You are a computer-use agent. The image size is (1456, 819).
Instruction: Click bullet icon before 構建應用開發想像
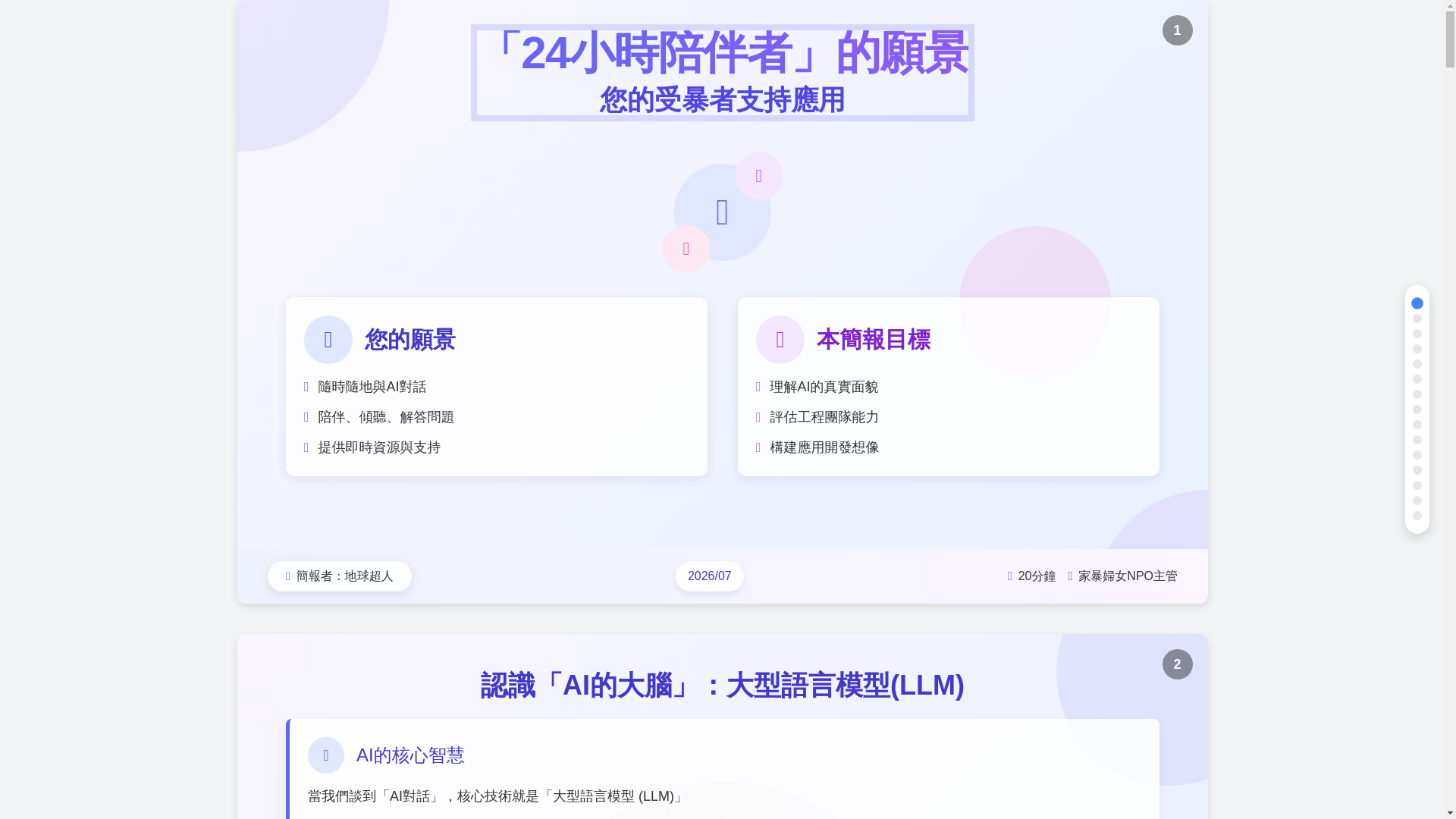pos(758,447)
